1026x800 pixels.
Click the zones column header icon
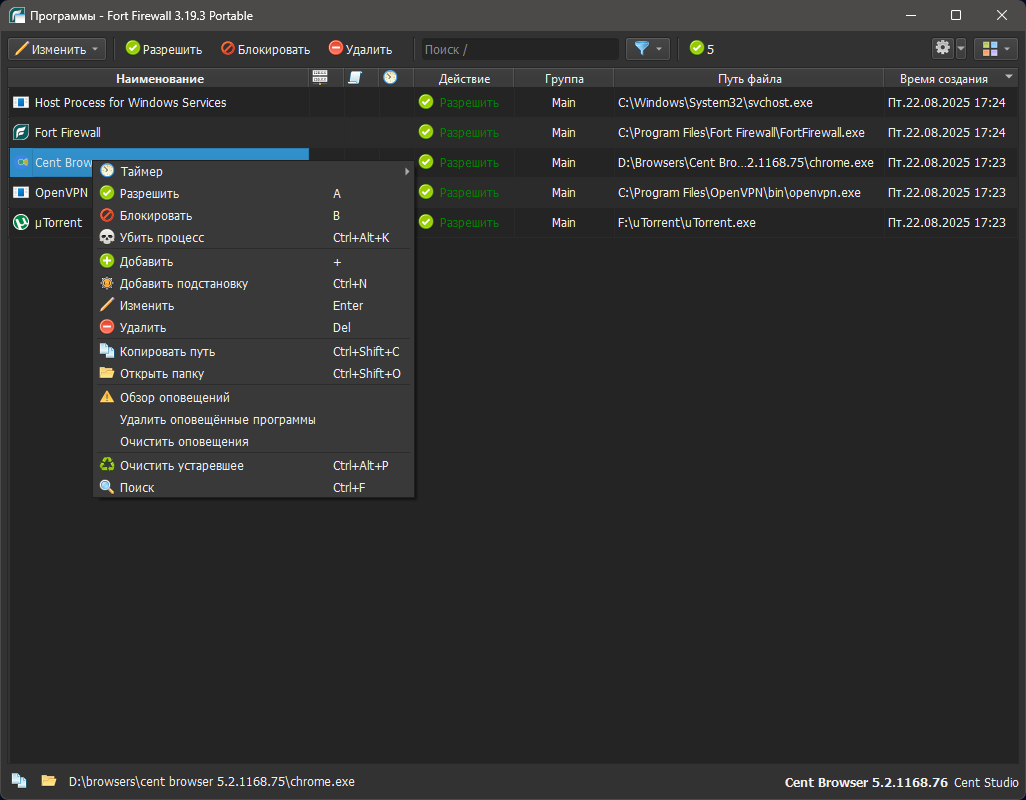(x=320, y=78)
